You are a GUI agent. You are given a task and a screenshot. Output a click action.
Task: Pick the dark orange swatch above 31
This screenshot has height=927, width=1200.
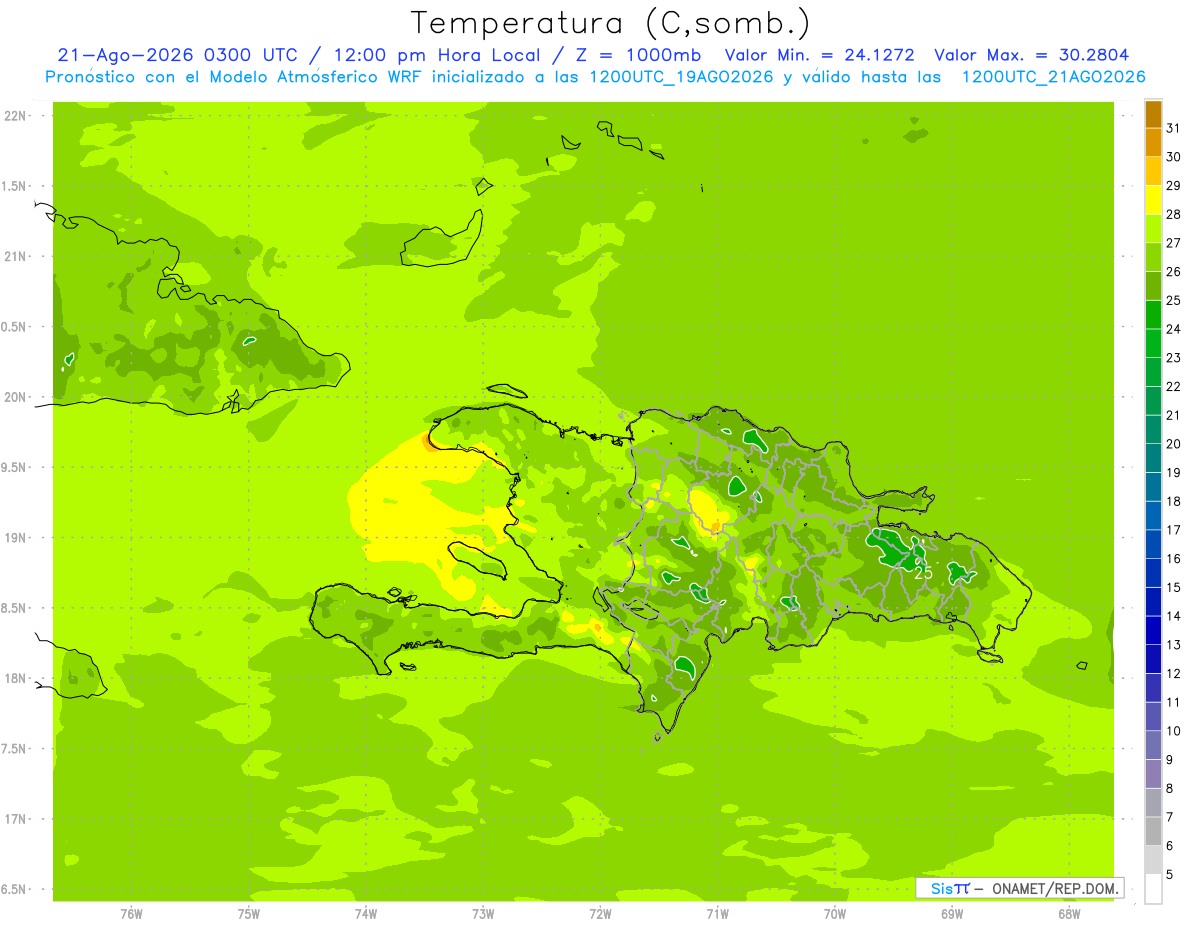(x=1153, y=114)
